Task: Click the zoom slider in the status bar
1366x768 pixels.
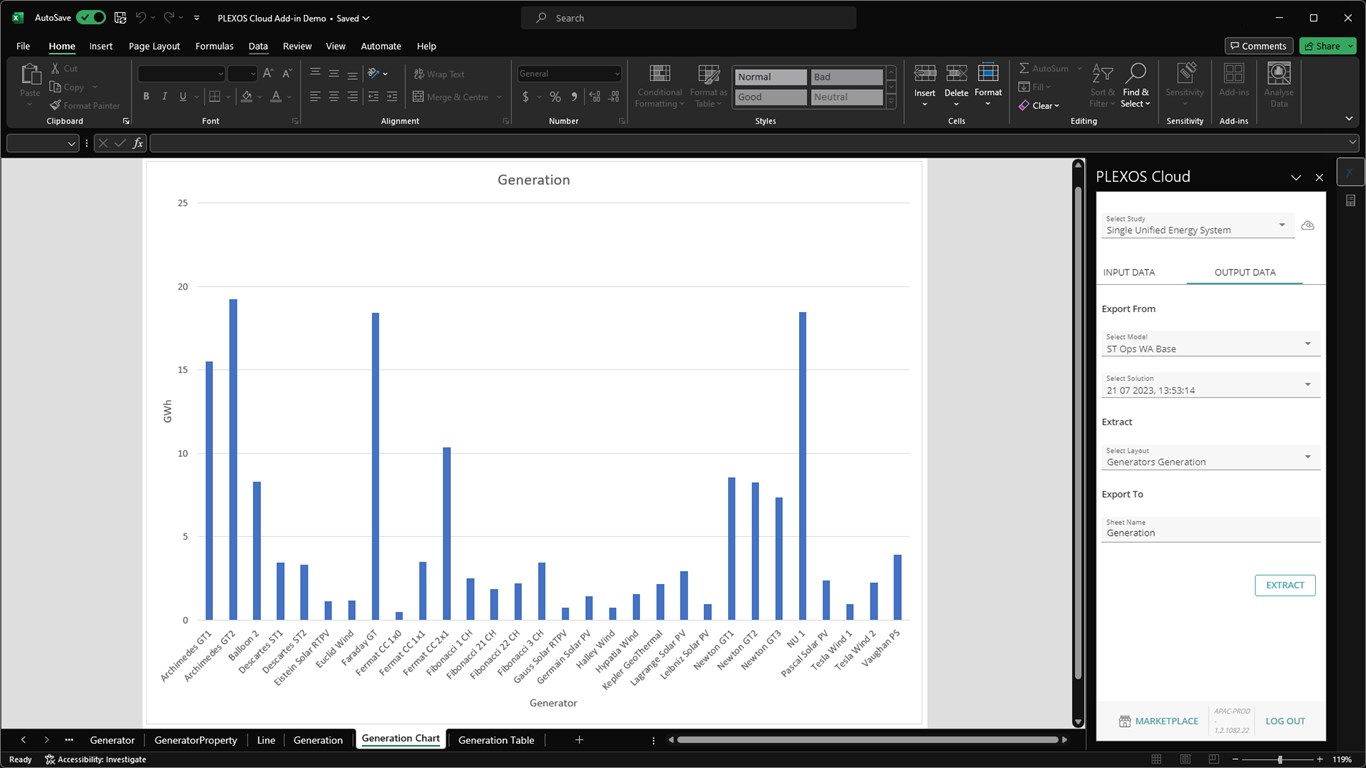Action: [1280, 760]
